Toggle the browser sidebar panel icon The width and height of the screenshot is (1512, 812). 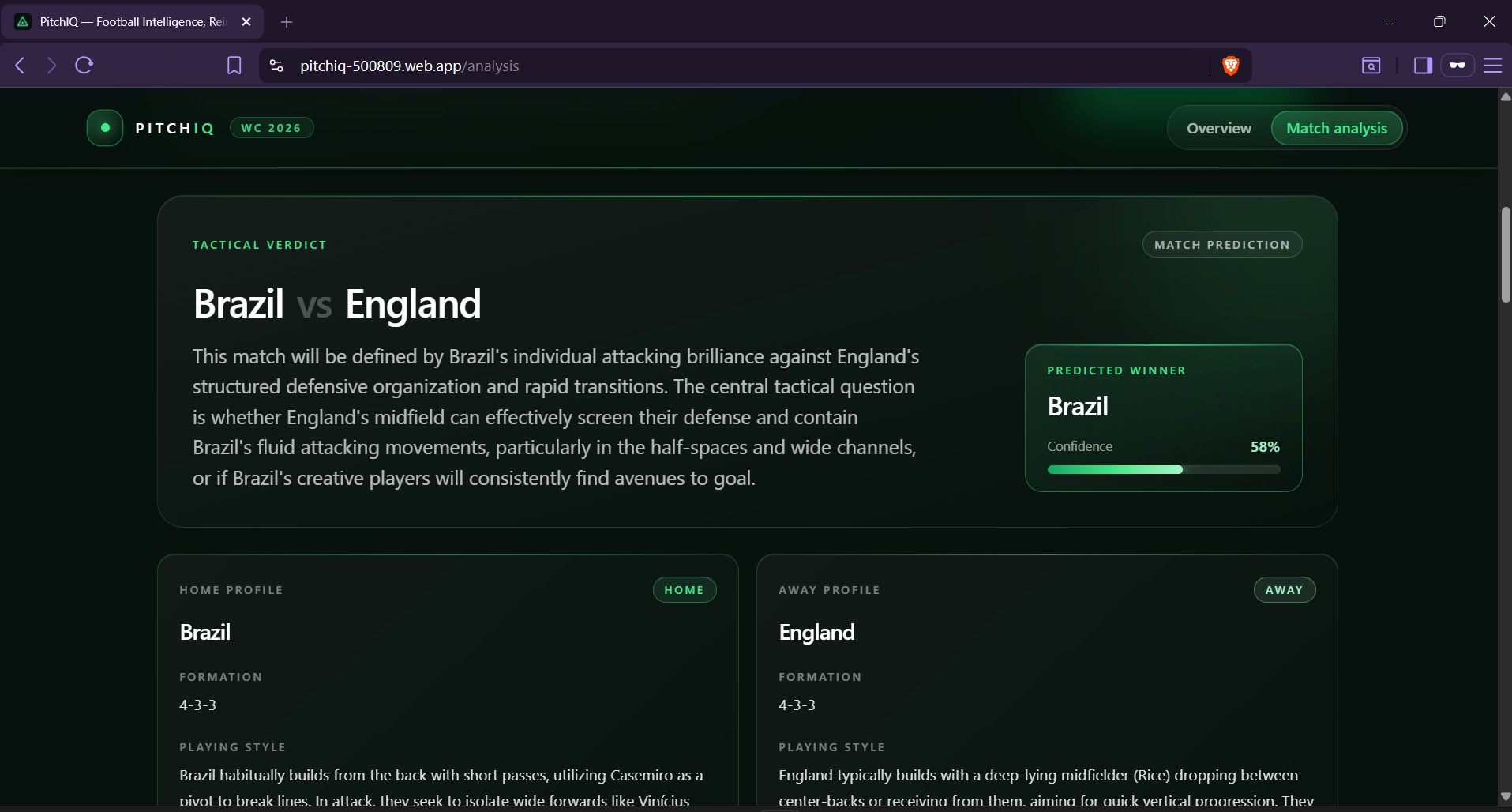(1423, 66)
